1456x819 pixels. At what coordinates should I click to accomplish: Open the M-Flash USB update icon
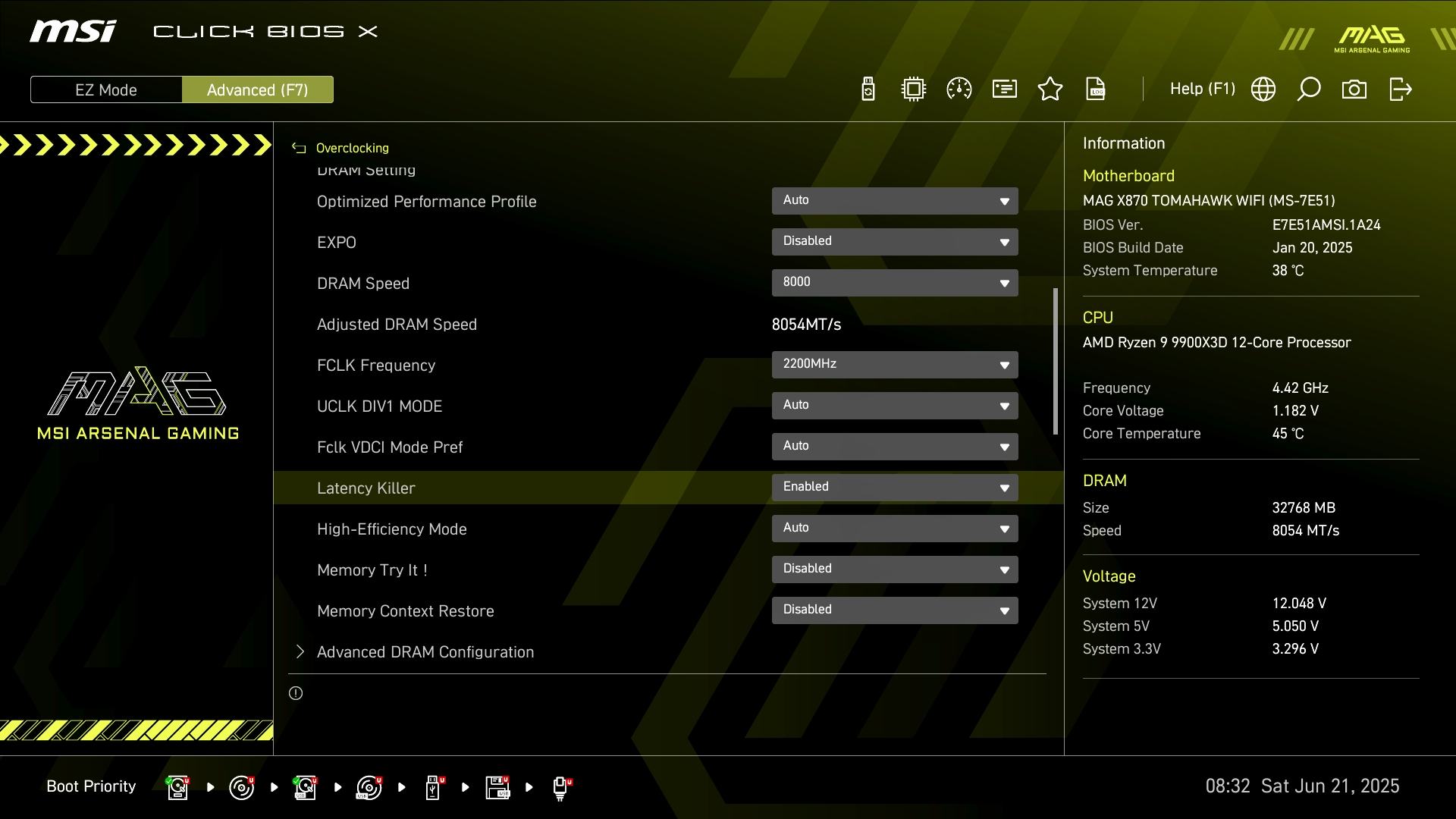point(868,89)
